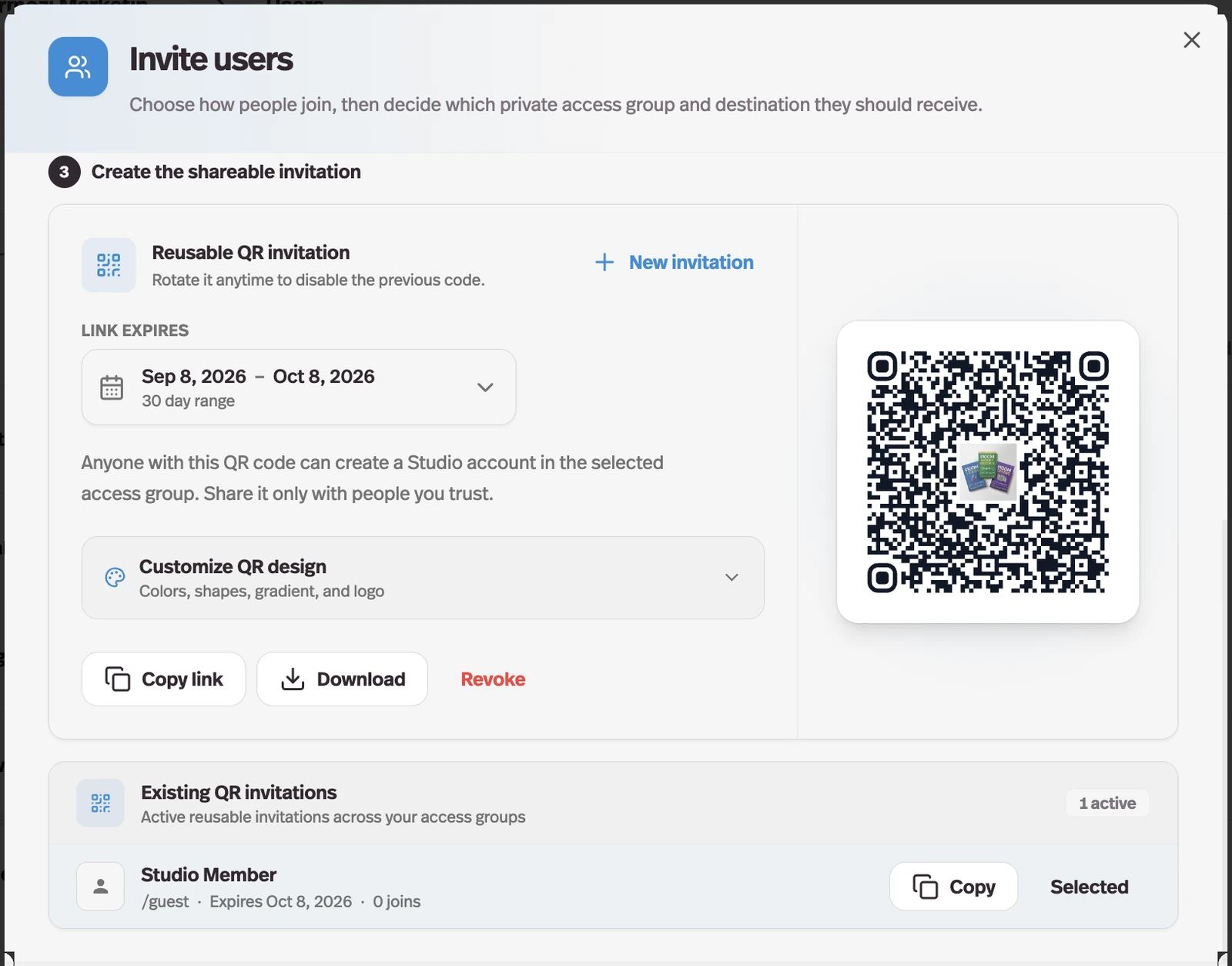Image resolution: width=1232 pixels, height=966 pixels.
Task: Expand date range with chevron arrow
Action: [485, 387]
